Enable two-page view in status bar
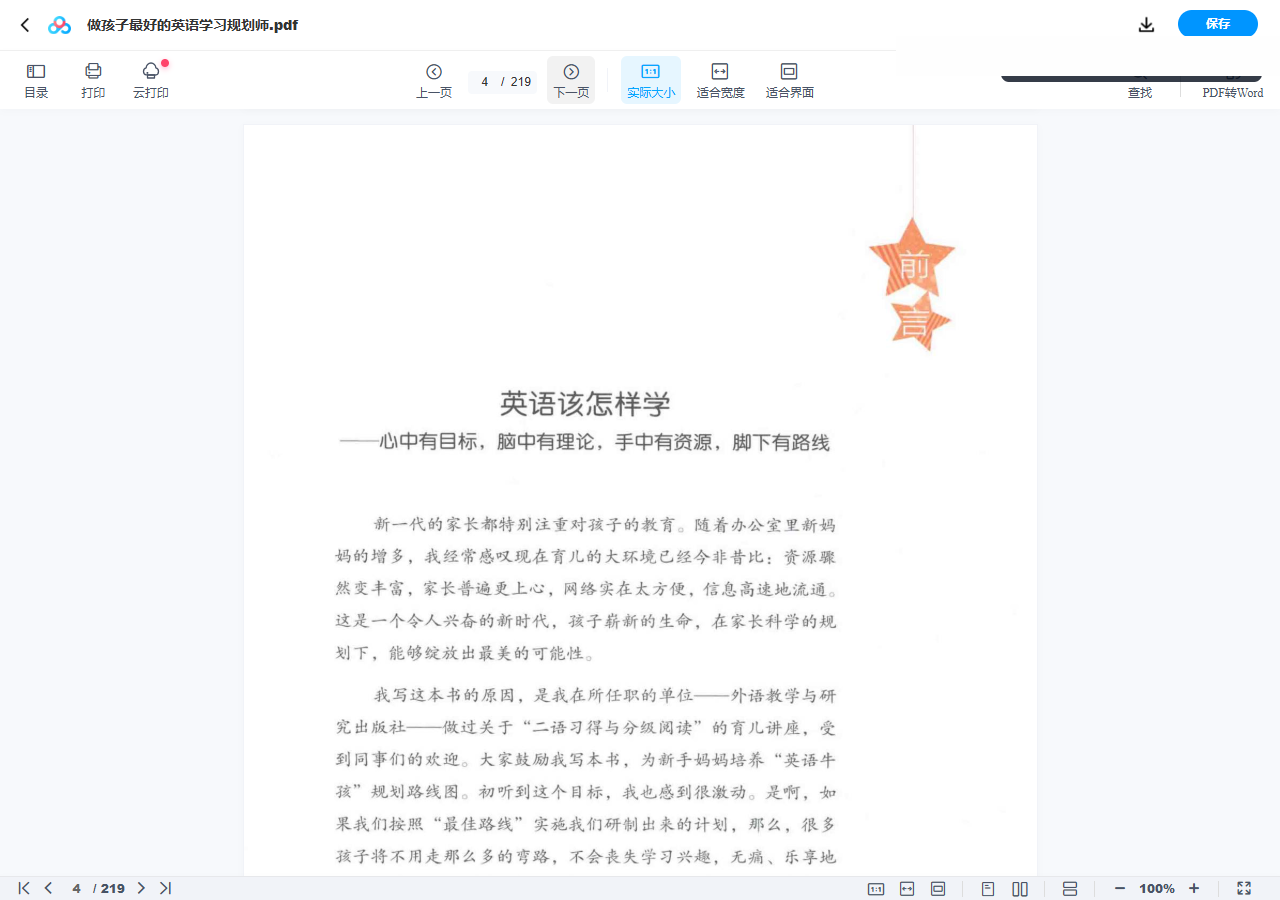 (1020, 888)
